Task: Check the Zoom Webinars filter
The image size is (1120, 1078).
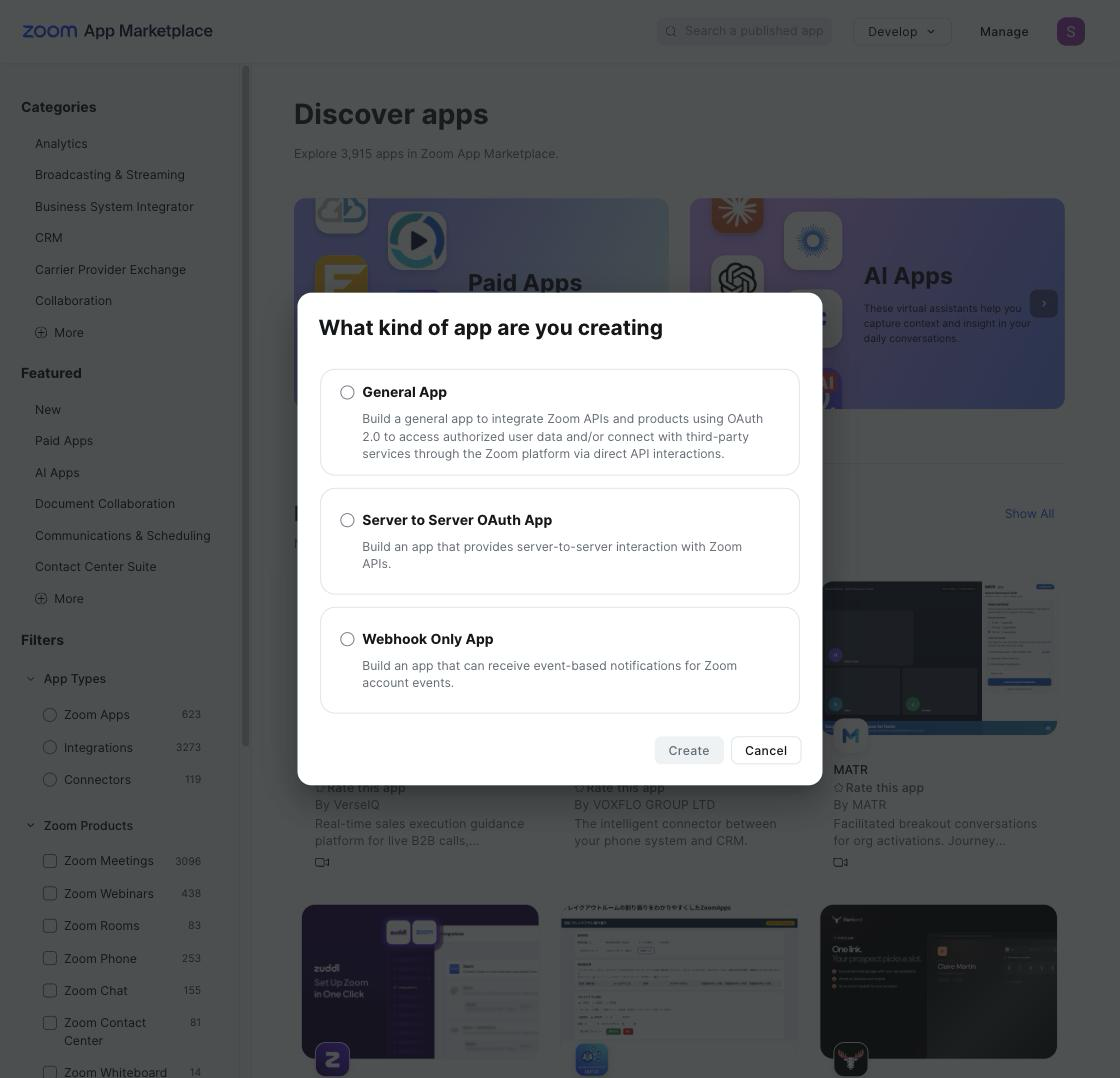Action: click(x=50, y=894)
